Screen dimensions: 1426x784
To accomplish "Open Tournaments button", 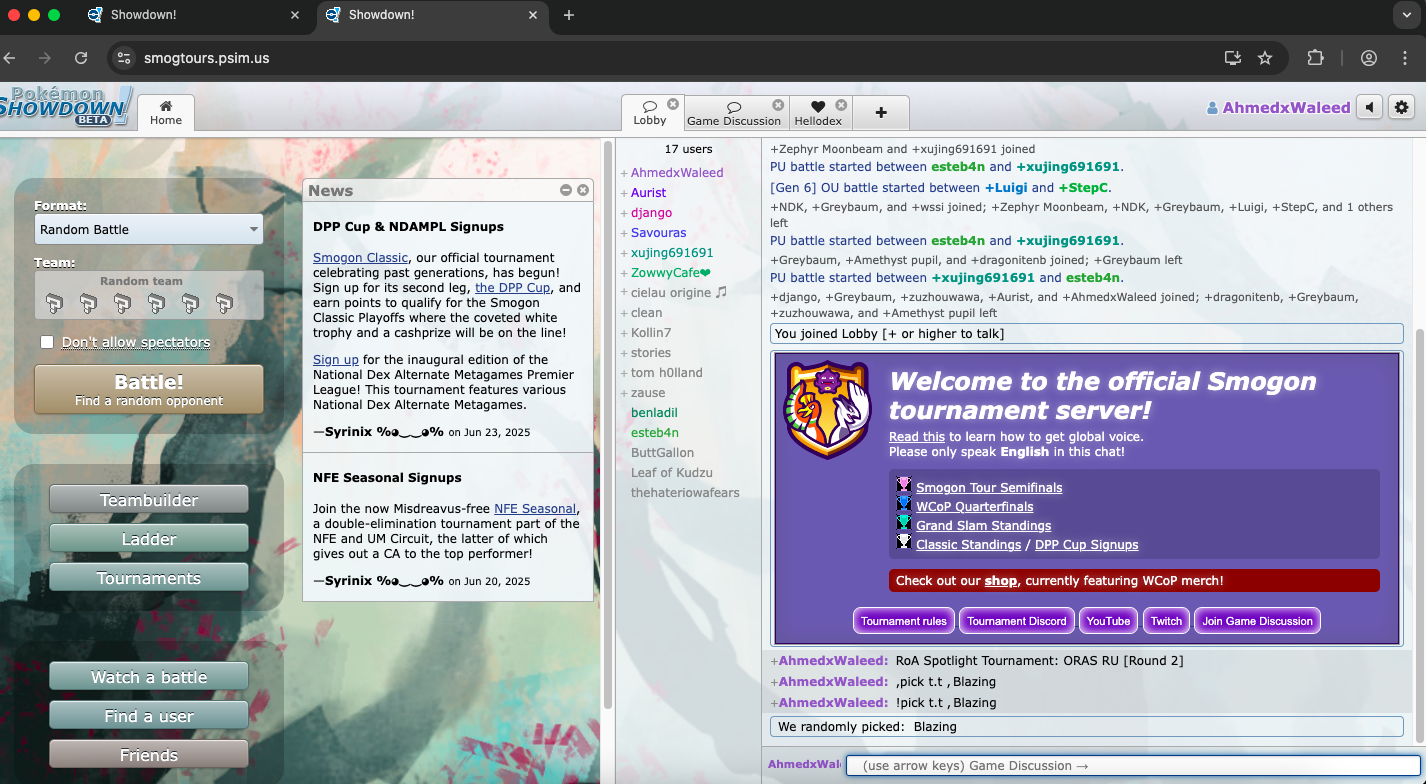I will [x=149, y=578].
